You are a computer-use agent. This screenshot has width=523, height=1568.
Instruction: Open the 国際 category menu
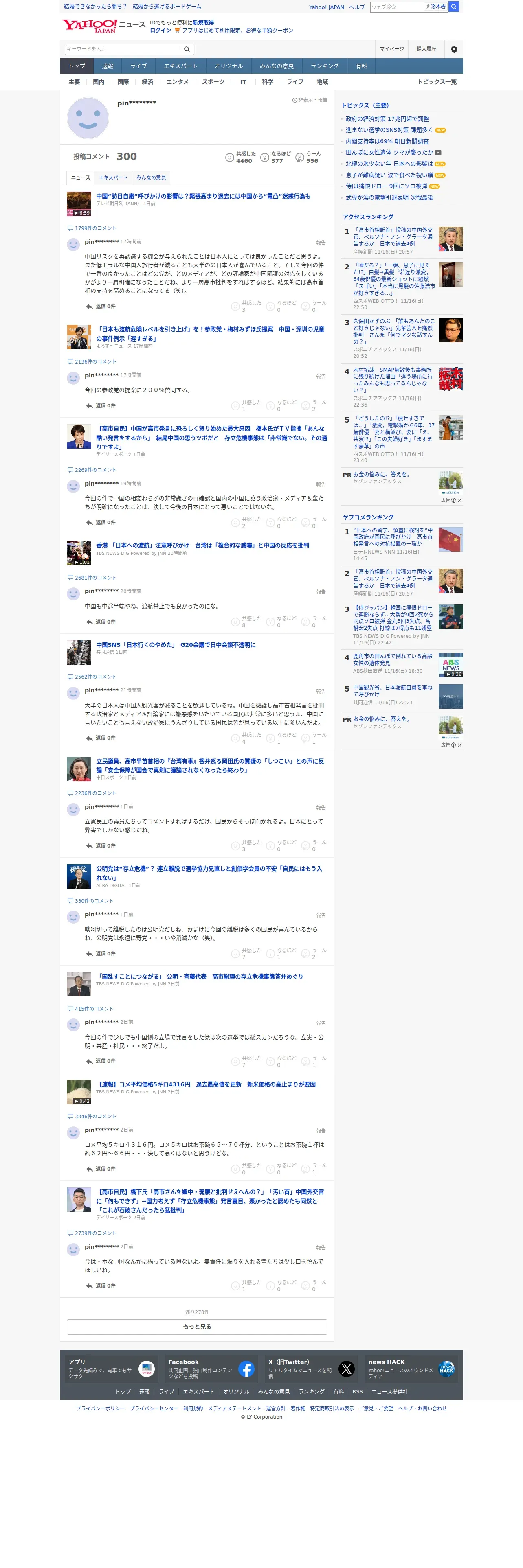pyautogui.click(x=123, y=82)
